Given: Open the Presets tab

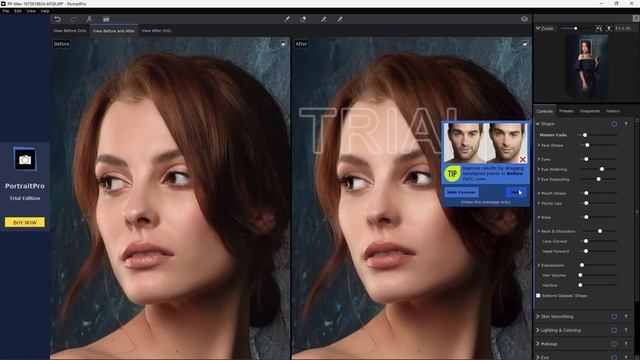Looking at the screenshot, I should (566, 111).
